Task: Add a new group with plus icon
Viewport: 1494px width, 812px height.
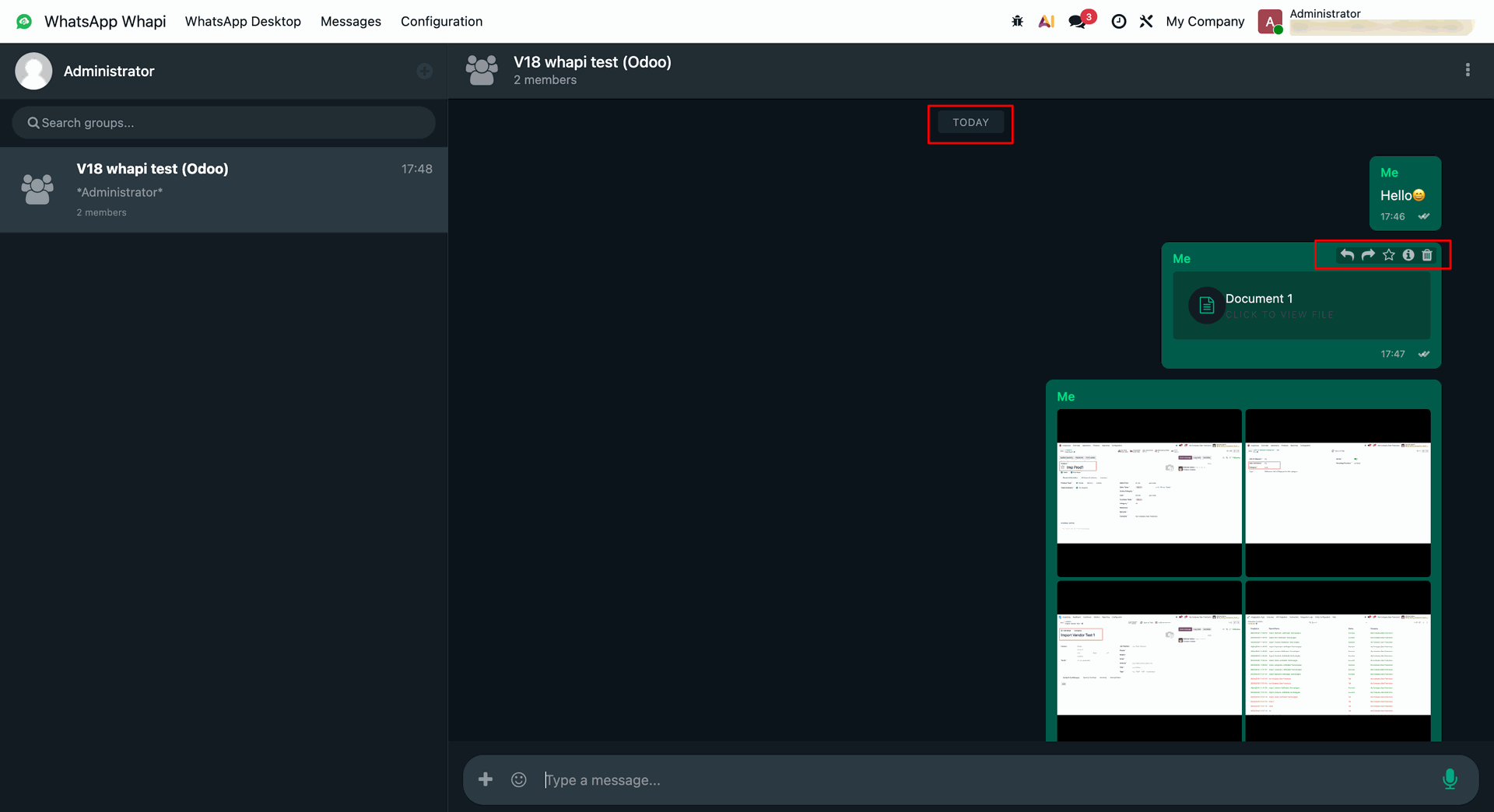Action: (424, 72)
